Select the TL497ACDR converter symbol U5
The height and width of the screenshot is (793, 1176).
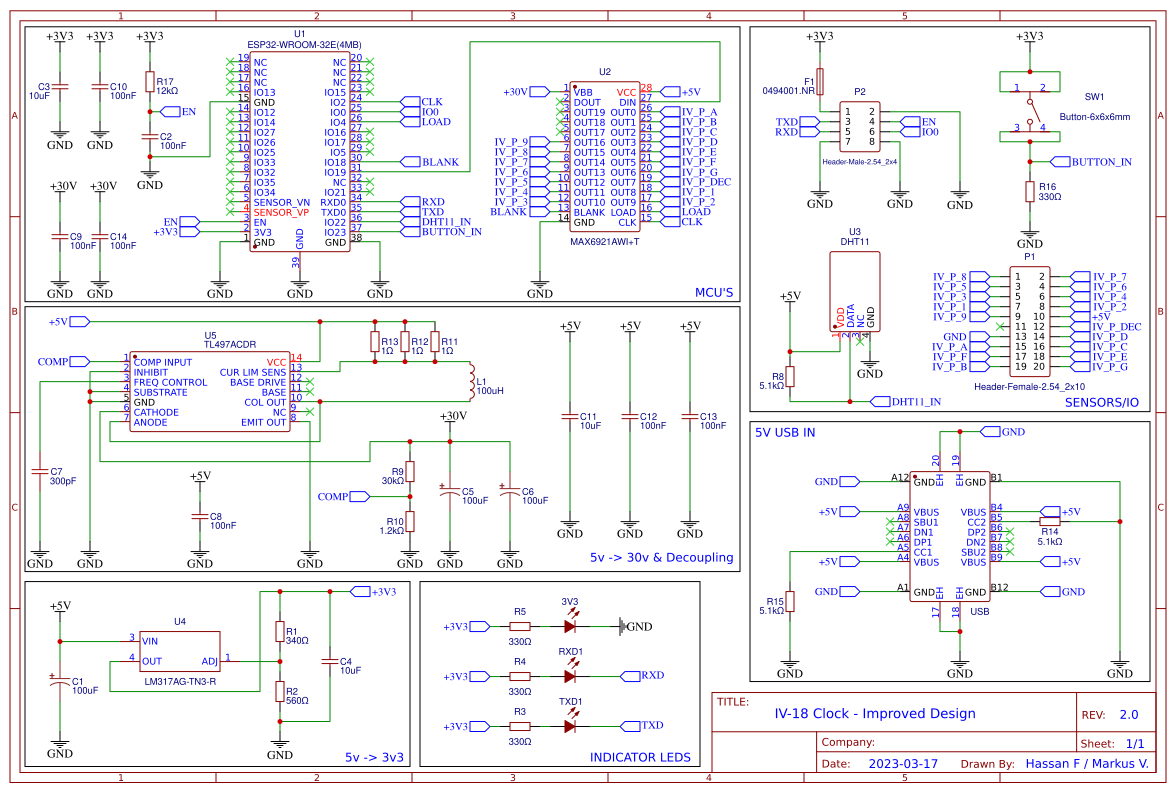pos(210,390)
